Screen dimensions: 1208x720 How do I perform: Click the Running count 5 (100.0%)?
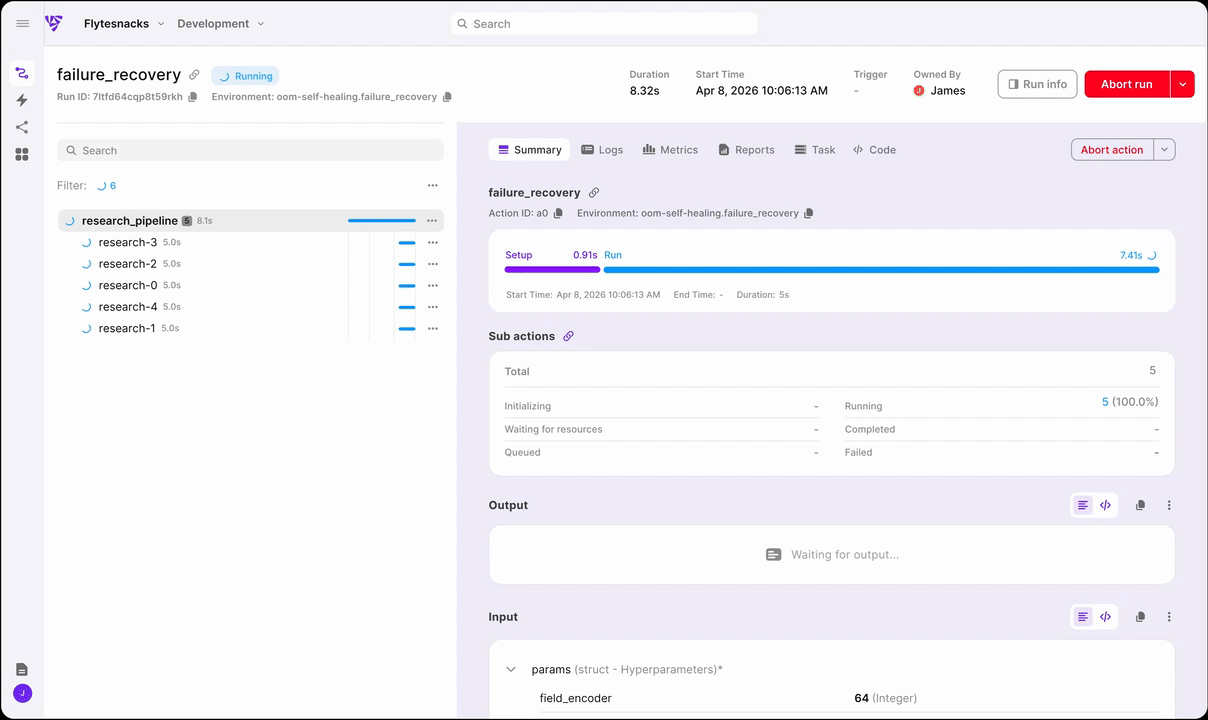pyautogui.click(x=1130, y=402)
